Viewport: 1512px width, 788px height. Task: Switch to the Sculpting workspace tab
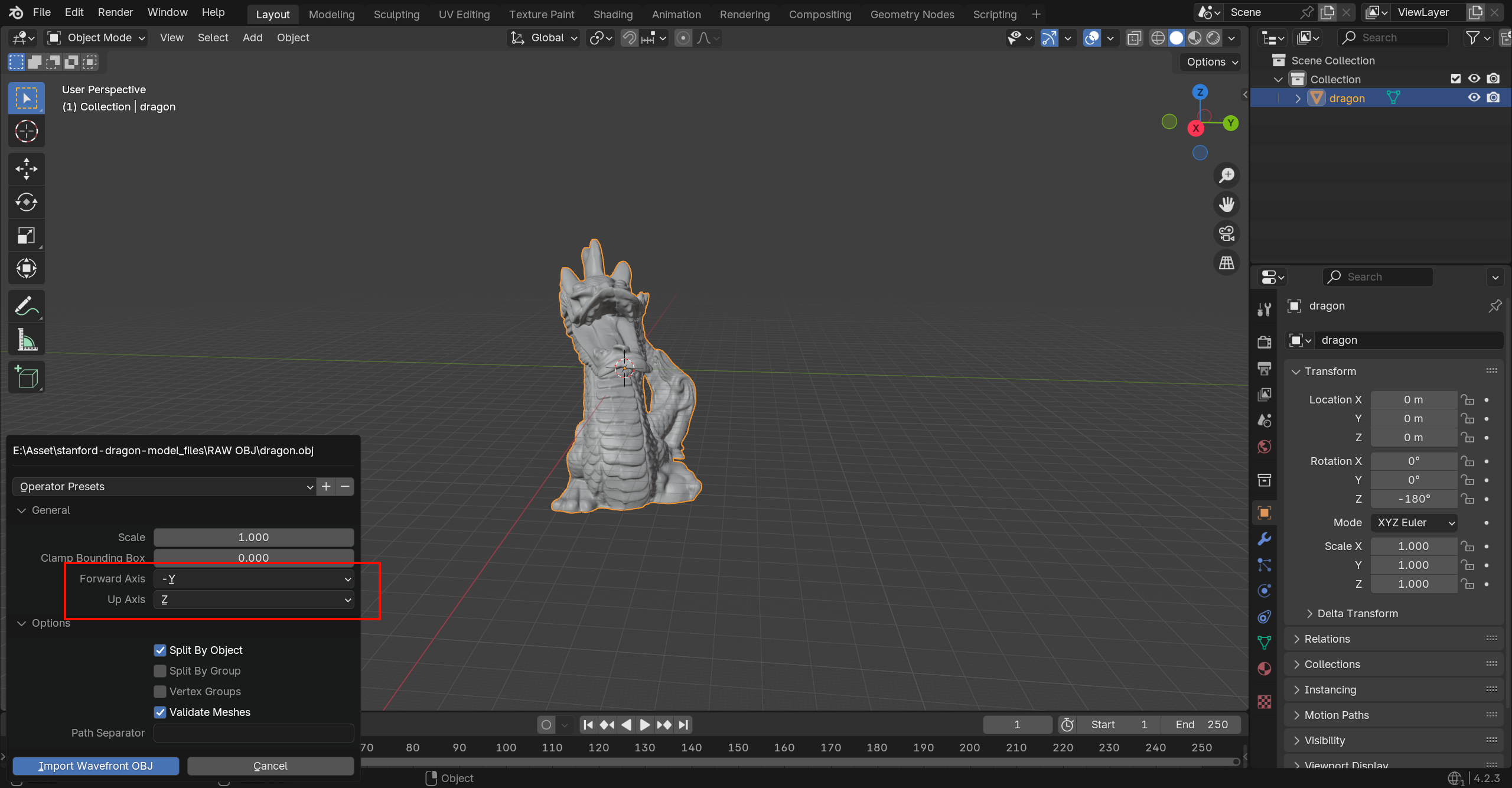(x=396, y=14)
